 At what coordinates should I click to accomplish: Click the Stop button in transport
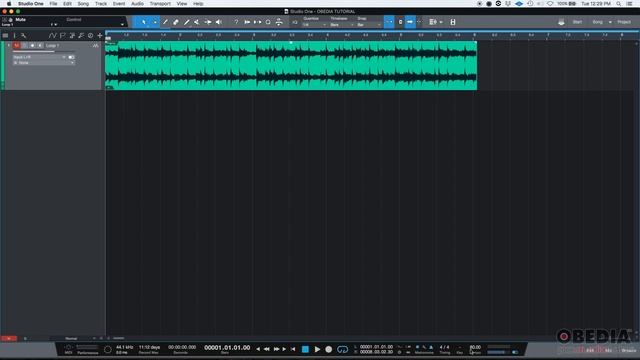tap(305, 349)
